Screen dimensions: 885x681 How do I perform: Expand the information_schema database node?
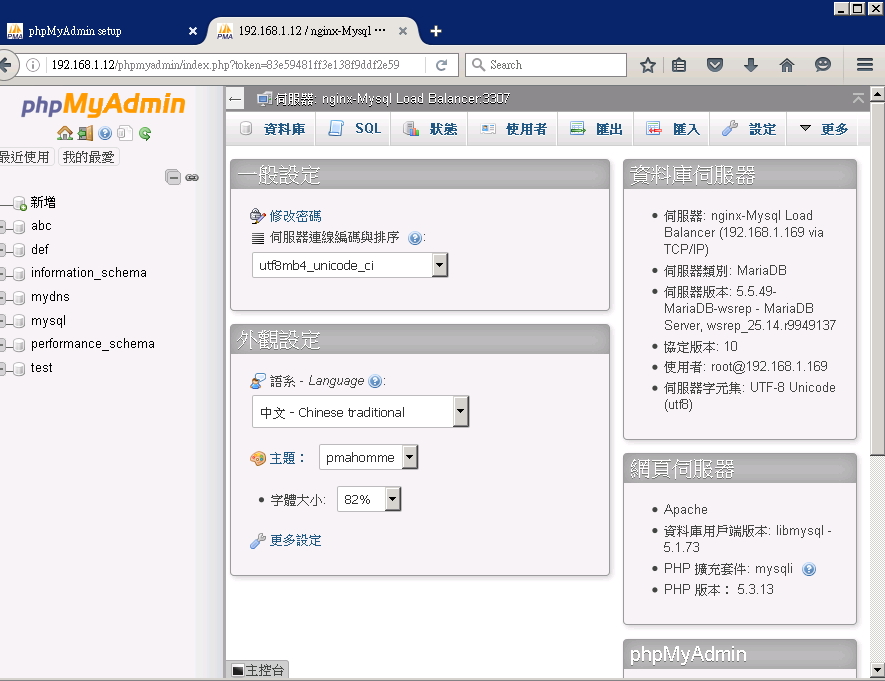(3, 274)
